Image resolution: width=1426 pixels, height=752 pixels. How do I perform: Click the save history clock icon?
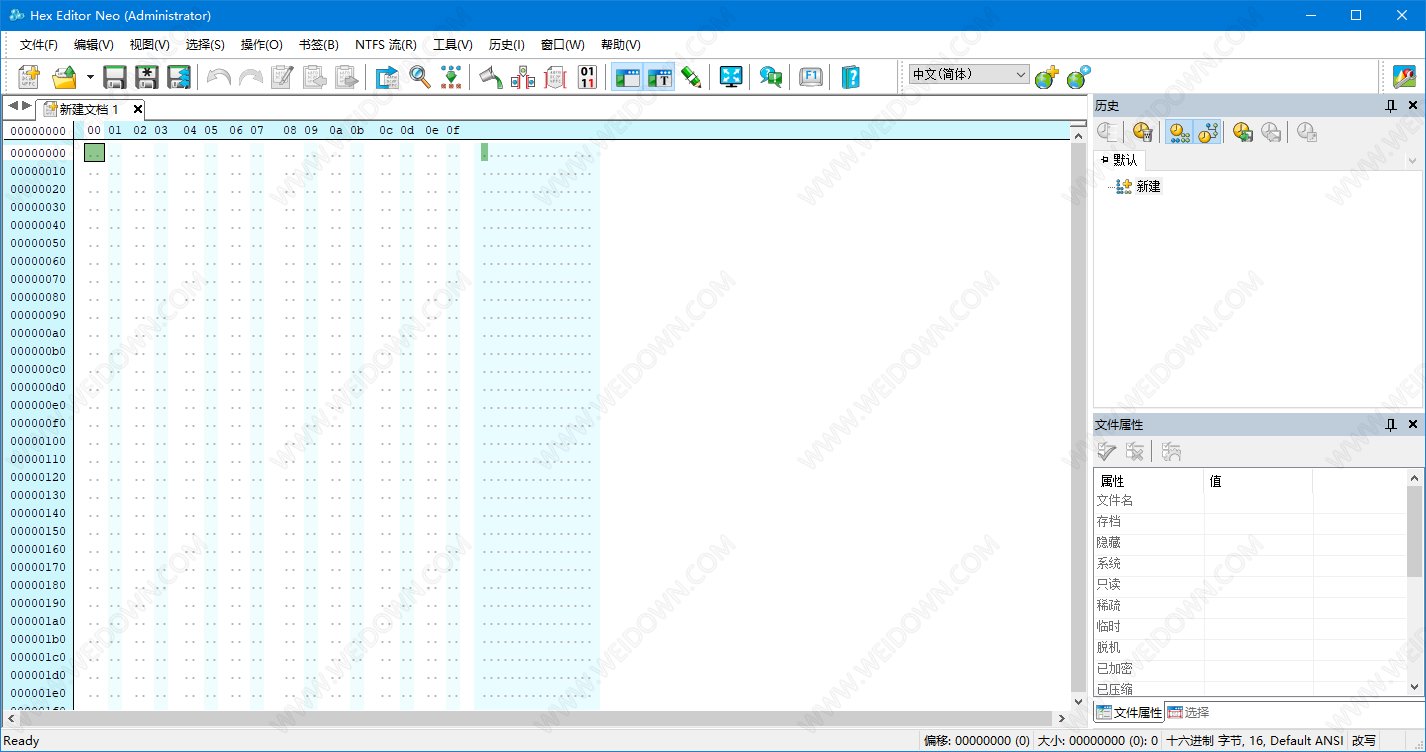(x=1243, y=131)
